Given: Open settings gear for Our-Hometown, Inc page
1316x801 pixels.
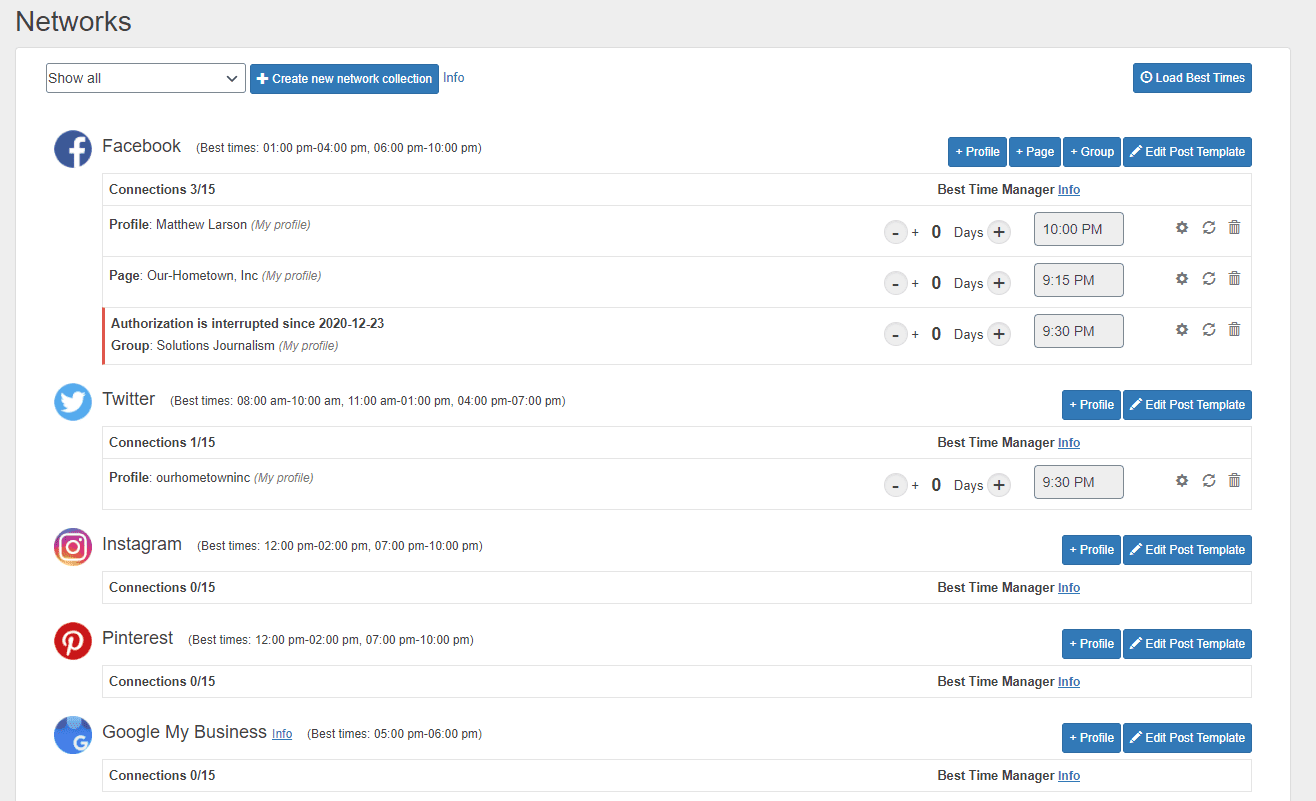Looking at the screenshot, I should (1182, 278).
